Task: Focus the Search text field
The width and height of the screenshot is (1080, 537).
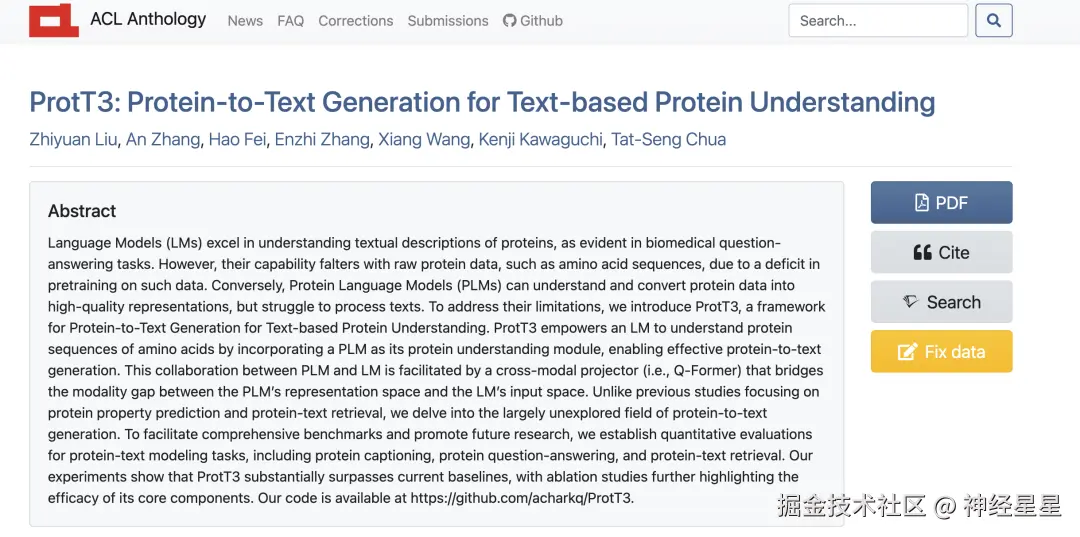Action: point(877,20)
